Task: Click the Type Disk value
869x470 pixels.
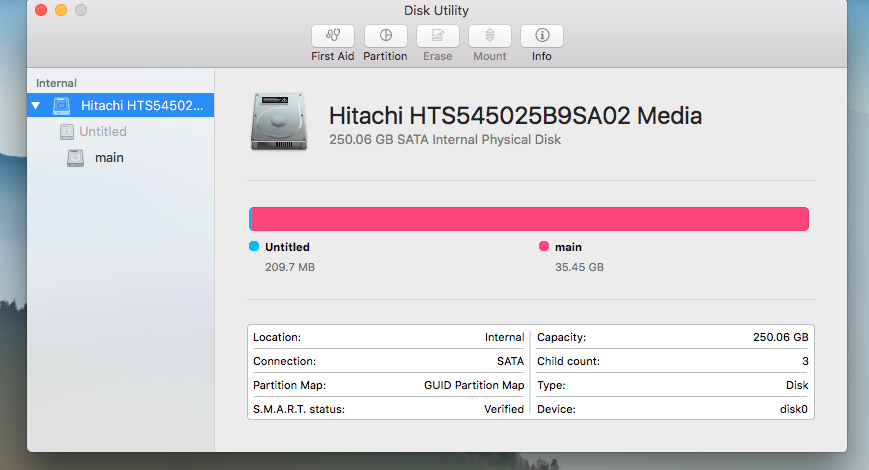Action: (x=797, y=385)
